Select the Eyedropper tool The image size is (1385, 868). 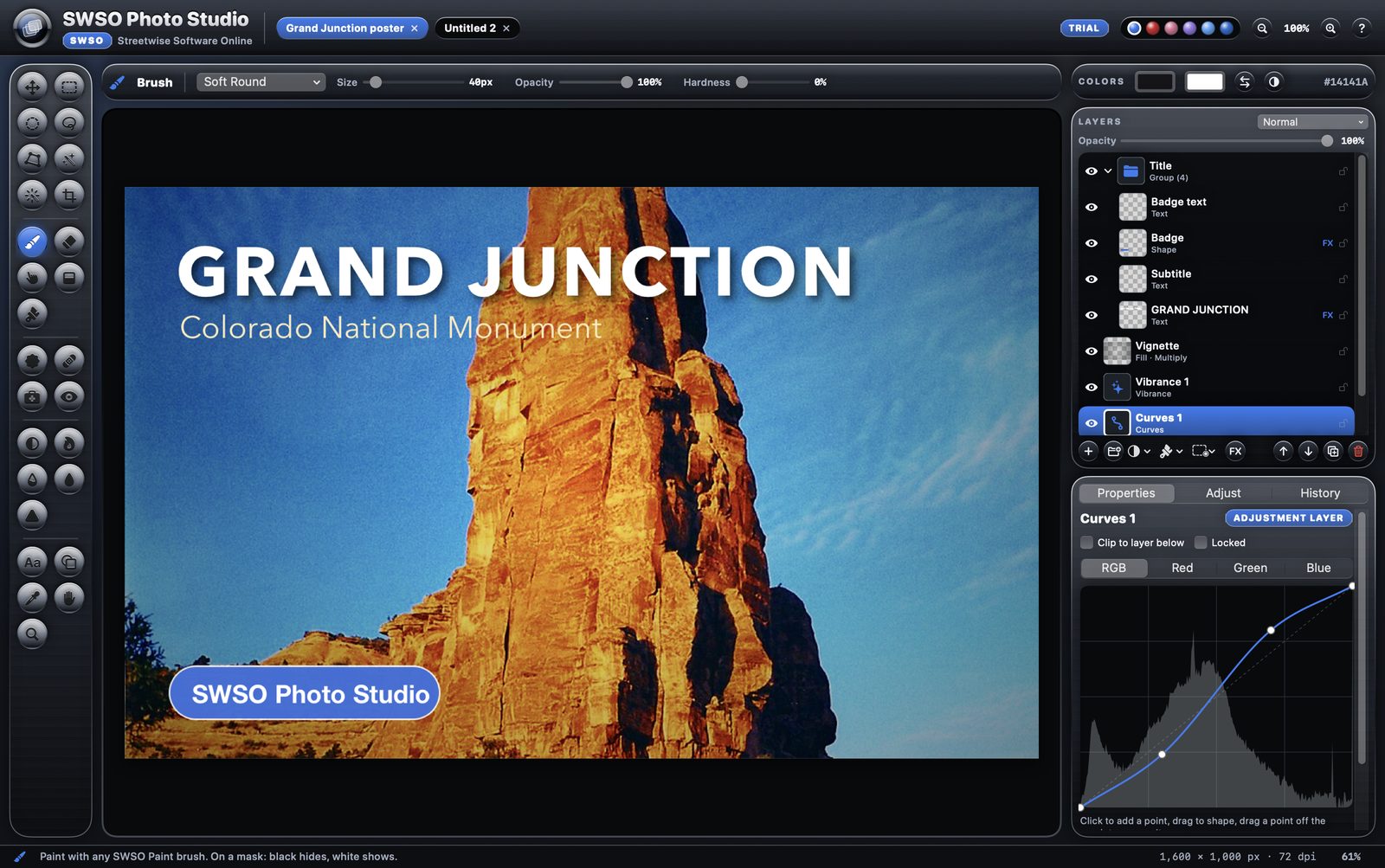(x=32, y=597)
